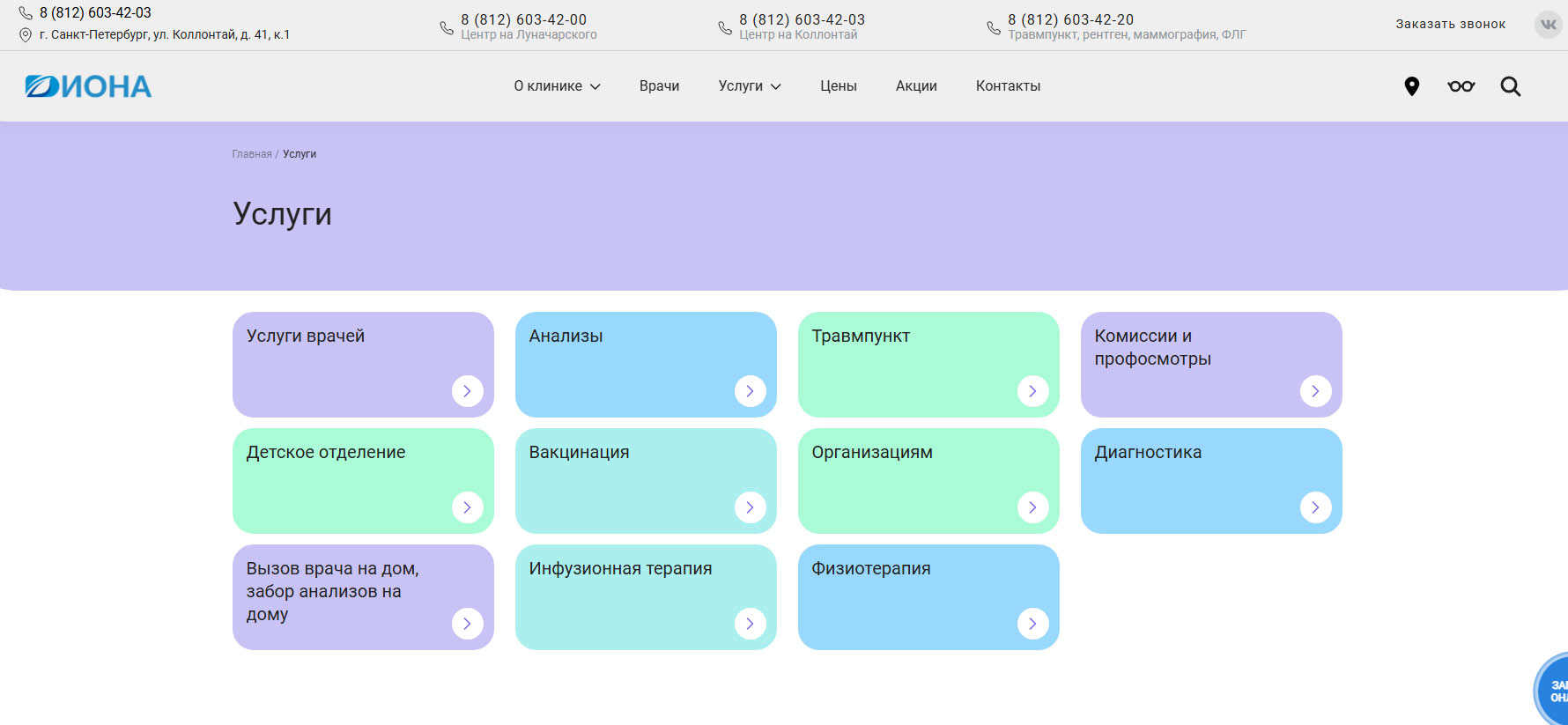Open the Цены menu item
The height and width of the screenshot is (725, 1568).
(839, 86)
